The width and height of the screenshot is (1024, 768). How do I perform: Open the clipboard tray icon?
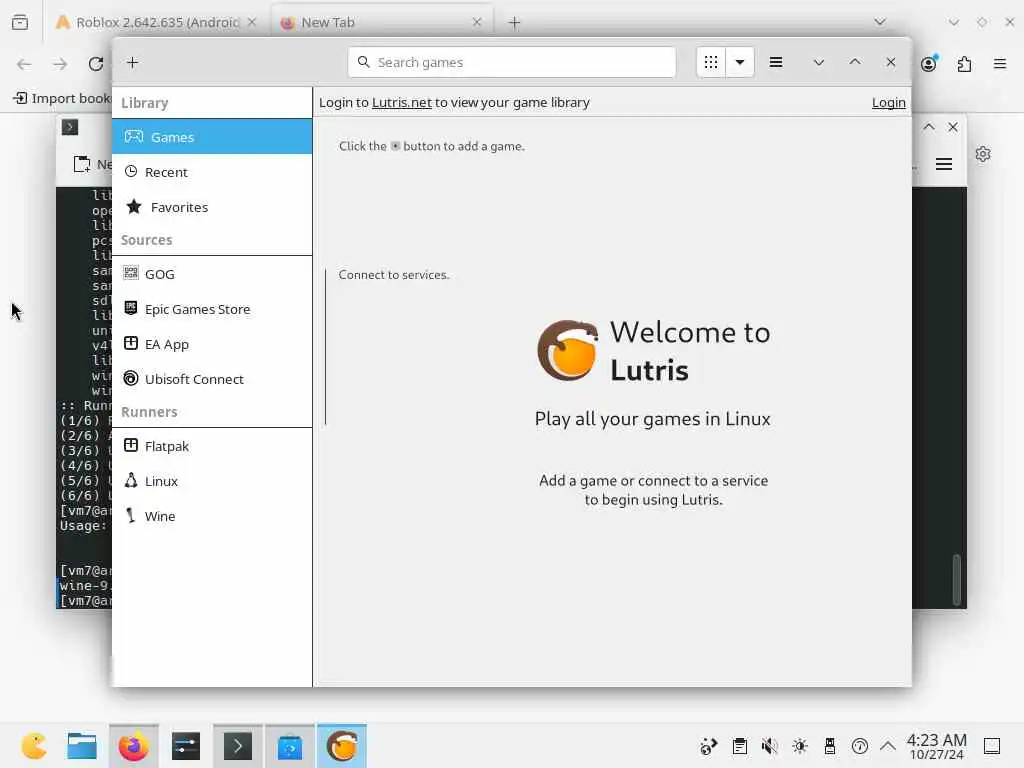coord(739,746)
